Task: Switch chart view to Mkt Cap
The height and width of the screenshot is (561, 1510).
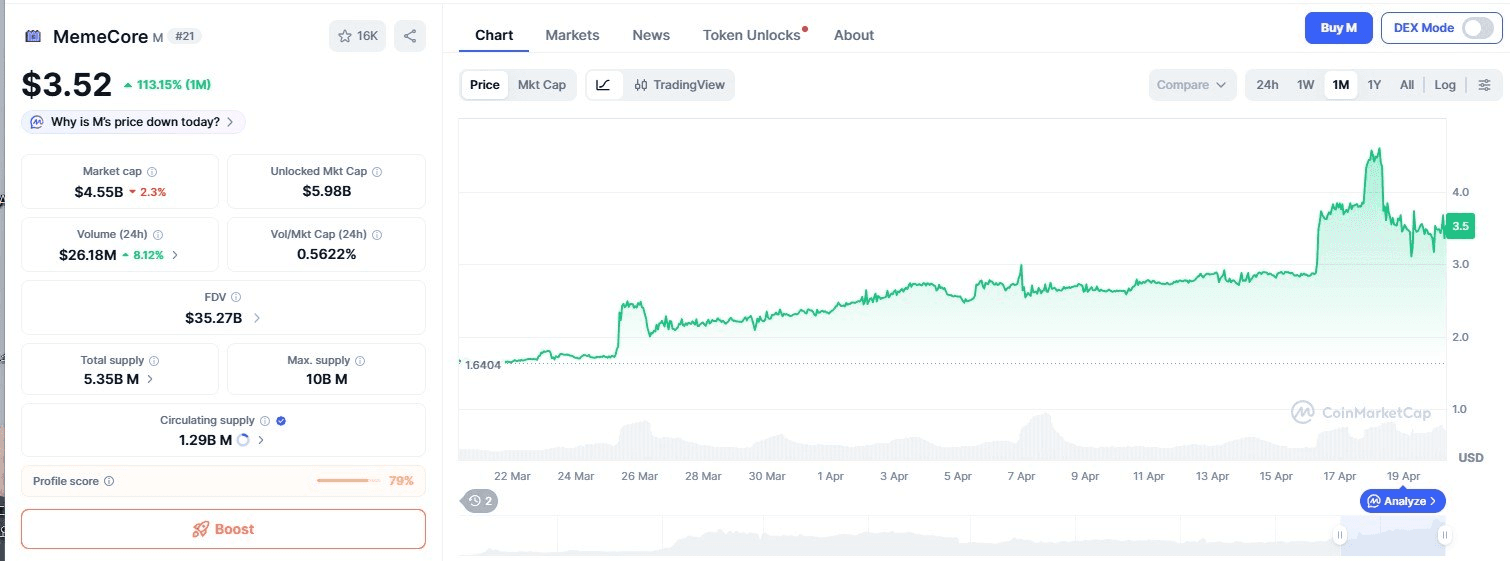Action: [x=541, y=85]
